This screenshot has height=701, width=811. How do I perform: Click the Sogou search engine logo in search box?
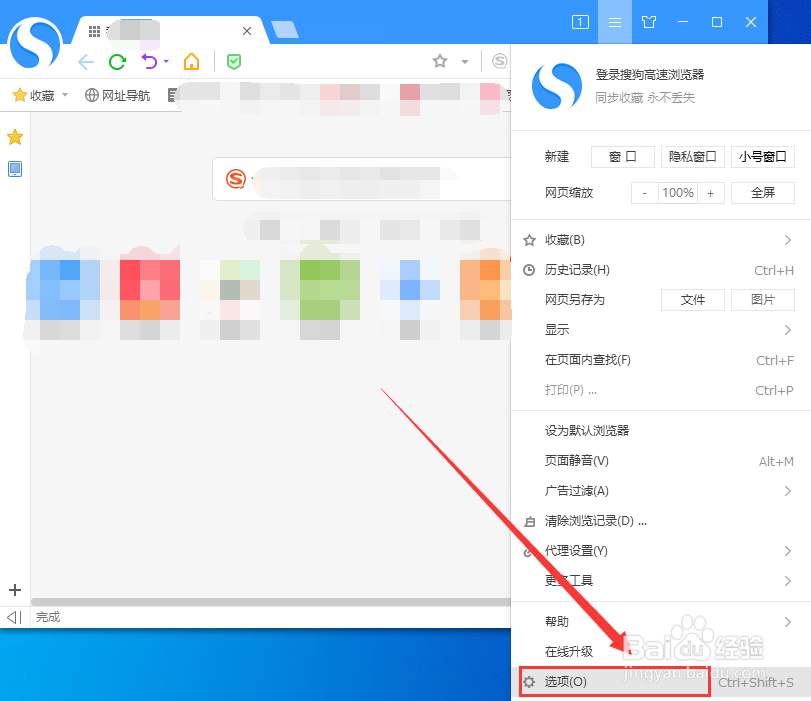click(236, 179)
